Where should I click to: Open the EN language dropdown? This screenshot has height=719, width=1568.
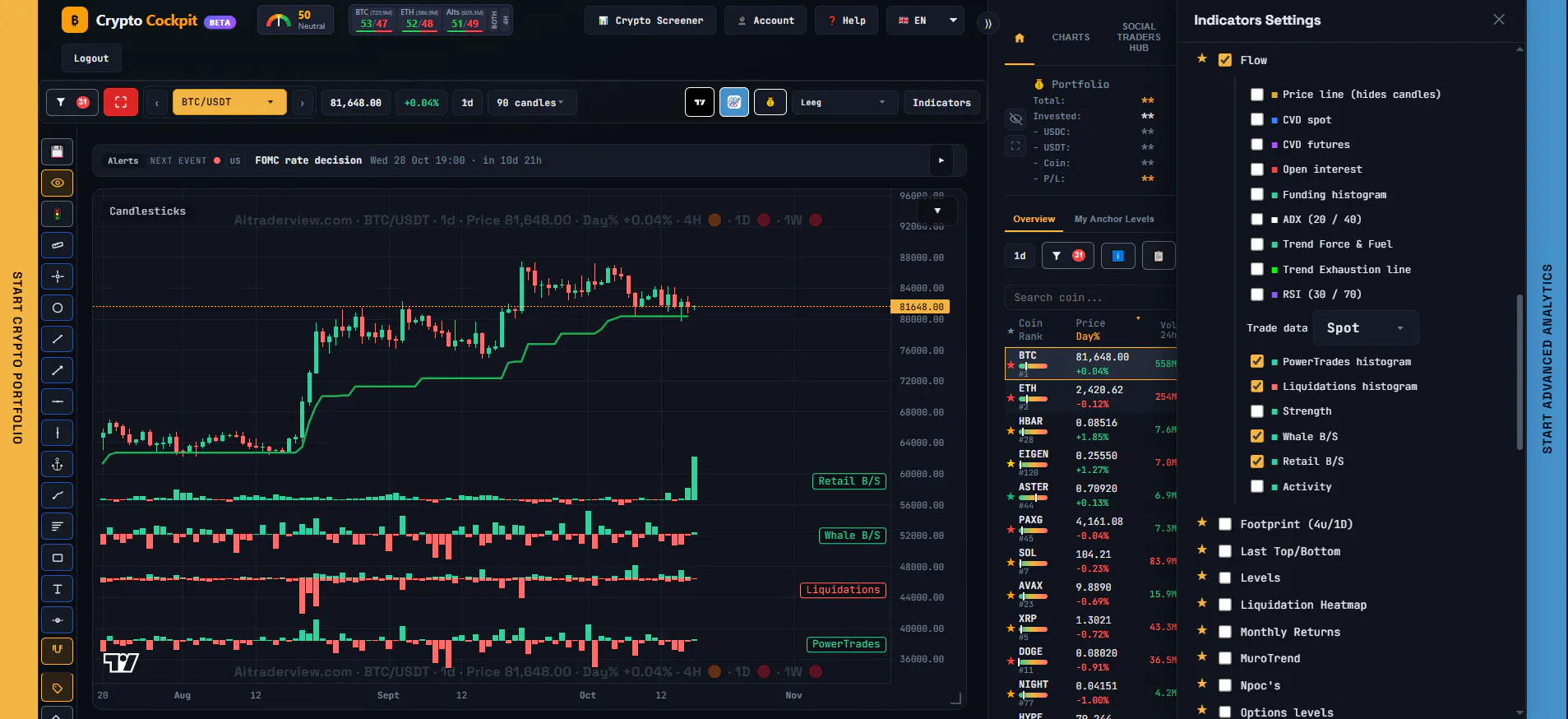[925, 21]
